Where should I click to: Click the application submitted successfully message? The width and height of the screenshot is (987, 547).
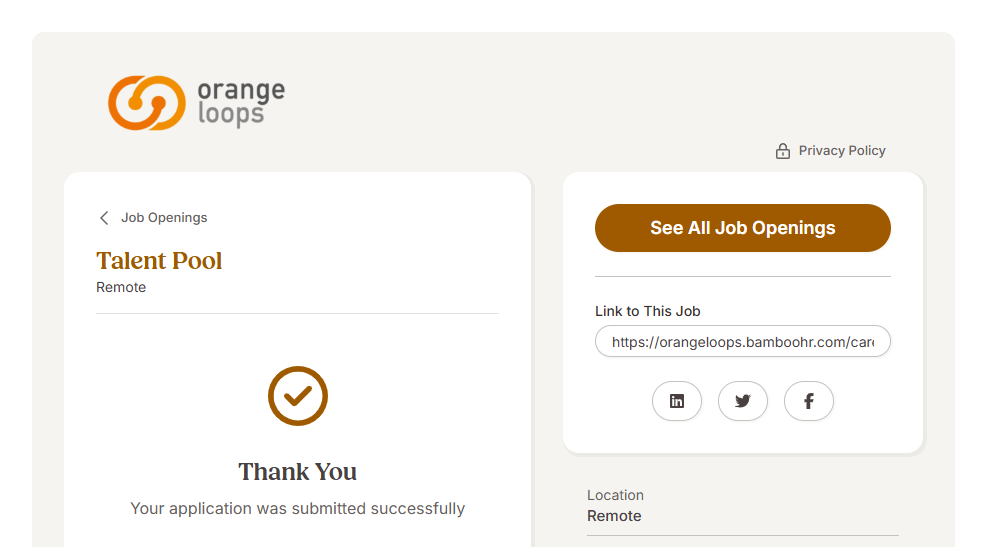[x=298, y=509]
